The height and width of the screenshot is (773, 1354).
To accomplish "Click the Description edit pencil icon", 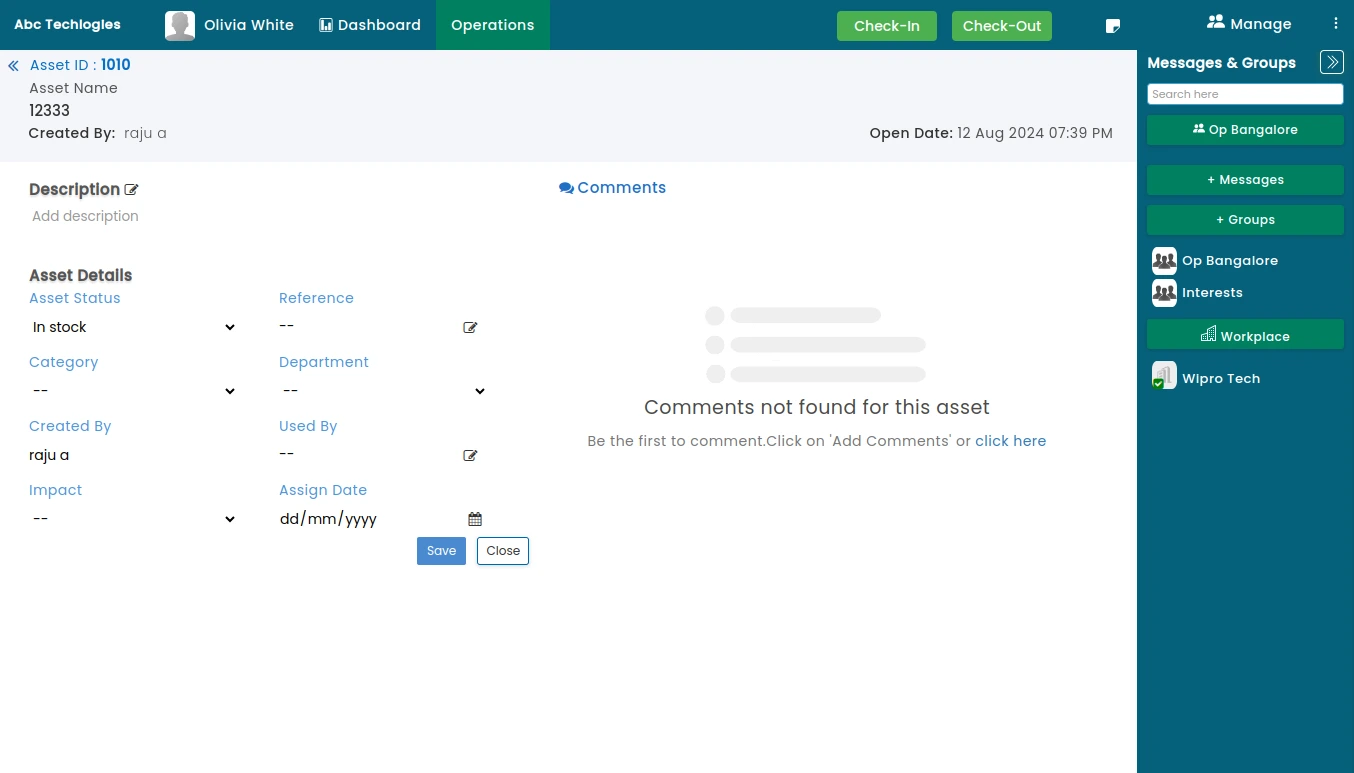I will point(132,190).
